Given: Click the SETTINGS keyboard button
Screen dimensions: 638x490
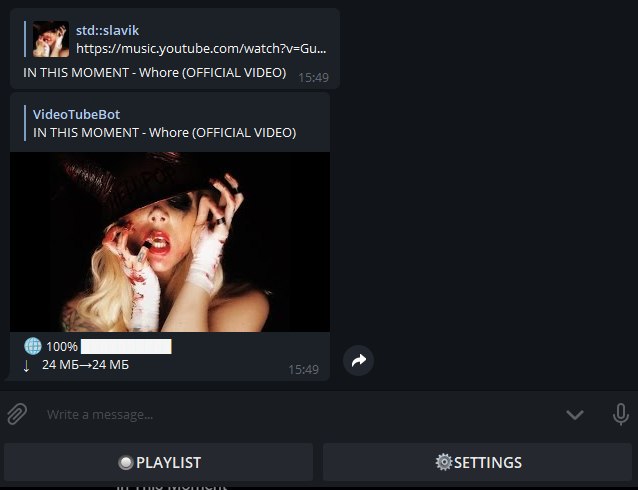Looking at the screenshot, I should click(477, 462).
